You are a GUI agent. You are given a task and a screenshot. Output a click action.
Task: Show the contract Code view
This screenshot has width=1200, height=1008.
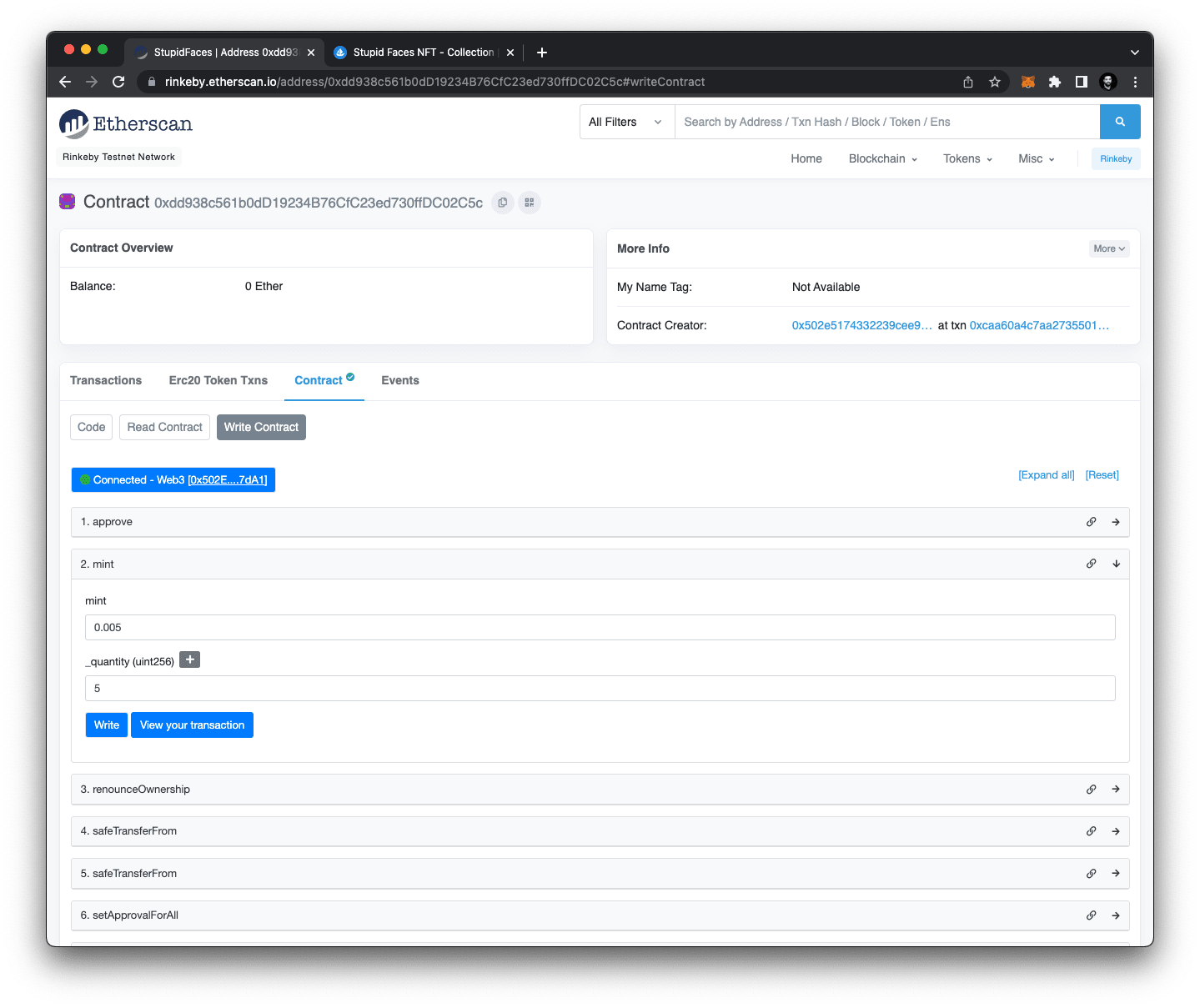[x=92, y=427]
